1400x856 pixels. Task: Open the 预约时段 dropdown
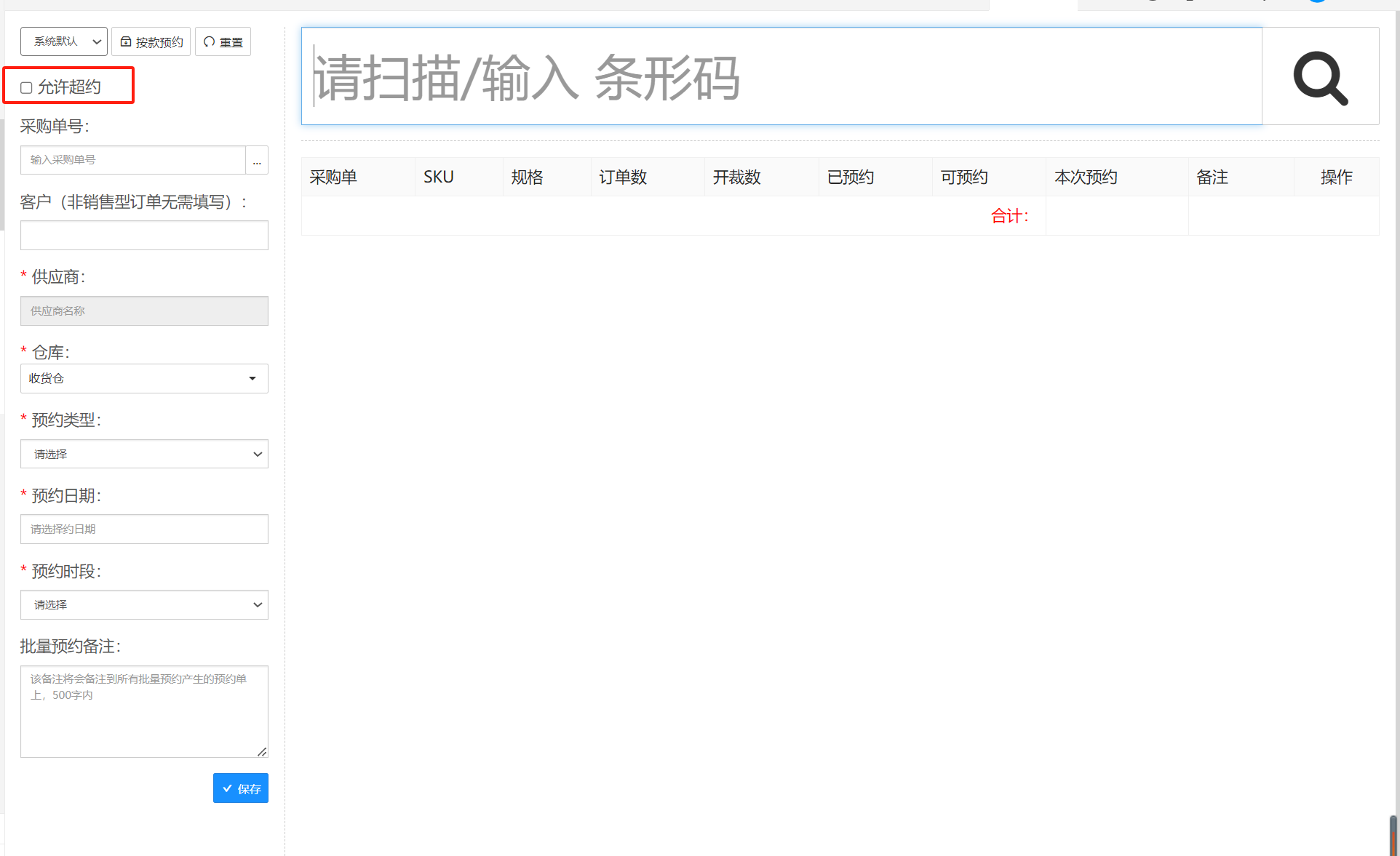click(x=144, y=604)
